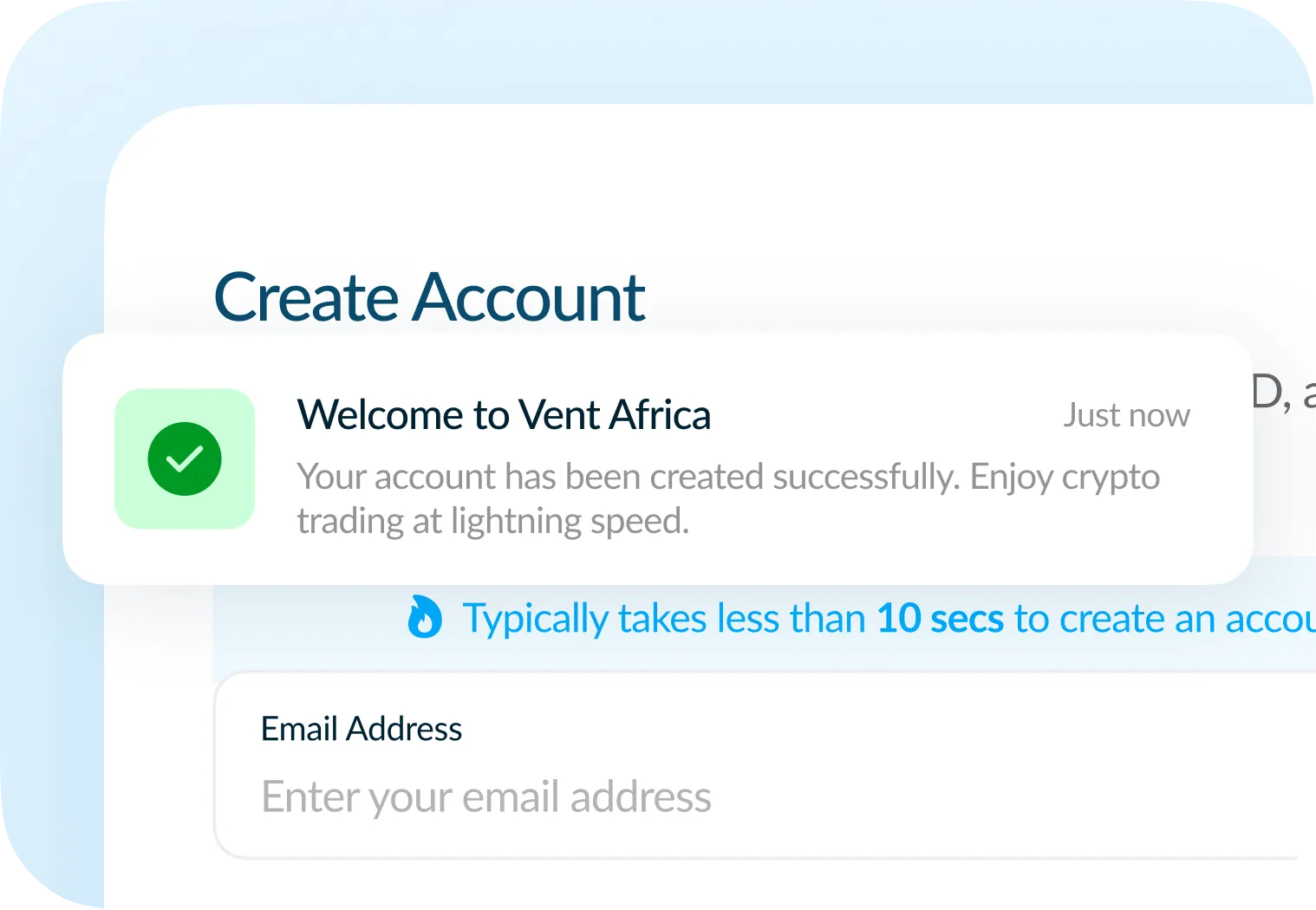Select the Enter your email address placeholder
This screenshot has width=1316, height=910.
point(485,796)
